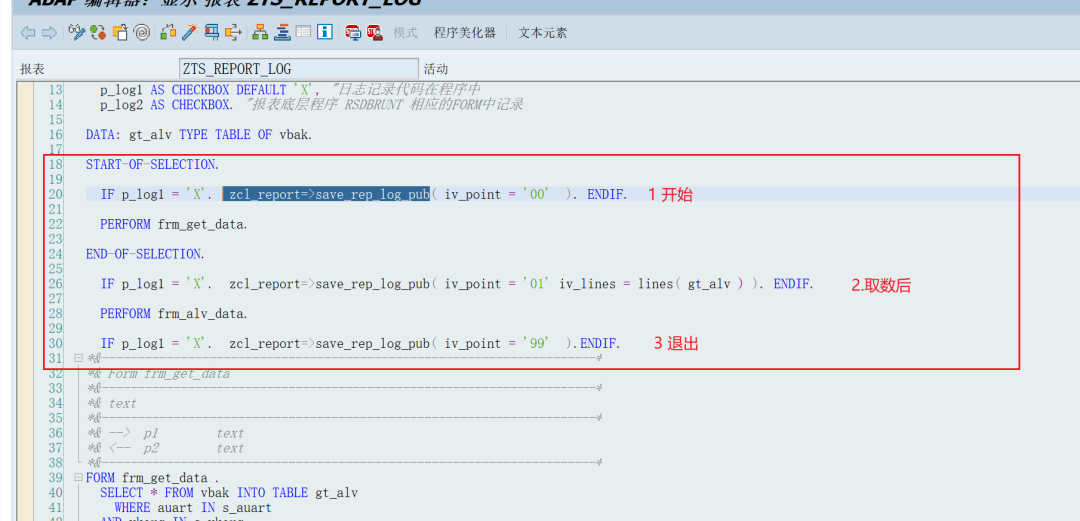Go back with the left arrow icon
Screen dimensions: 1080x521
click(28, 32)
